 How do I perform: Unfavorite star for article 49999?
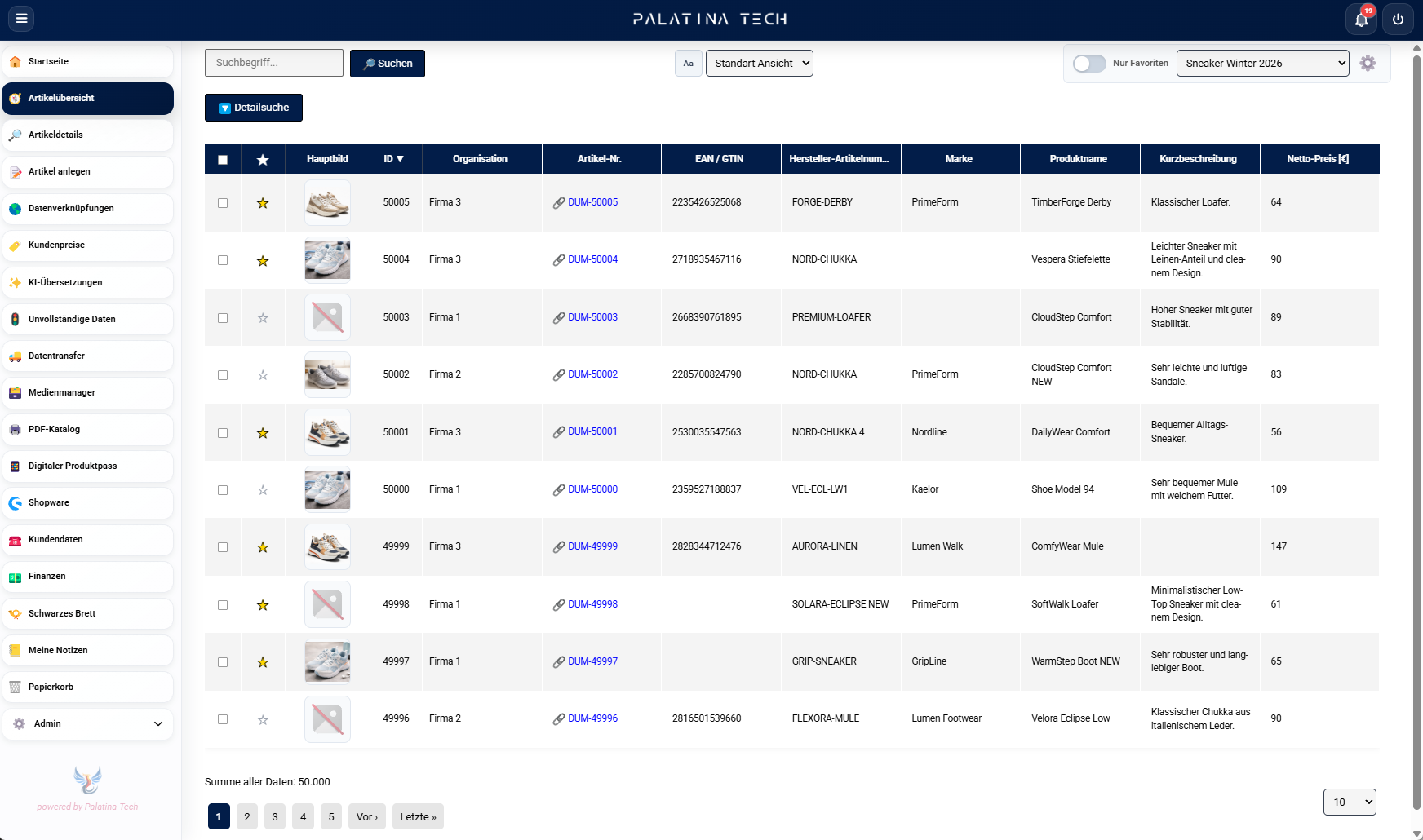point(263,547)
